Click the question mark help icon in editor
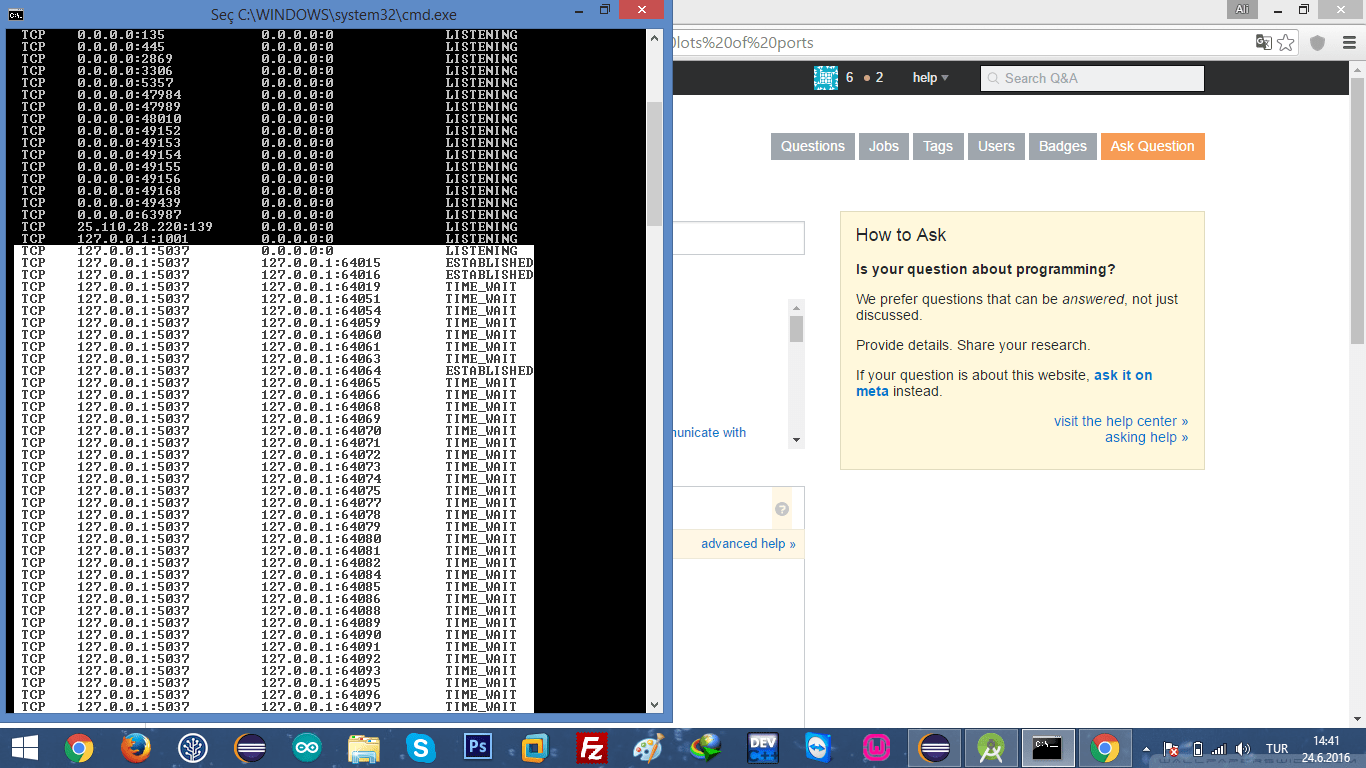1366x768 pixels. pos(782,509)
